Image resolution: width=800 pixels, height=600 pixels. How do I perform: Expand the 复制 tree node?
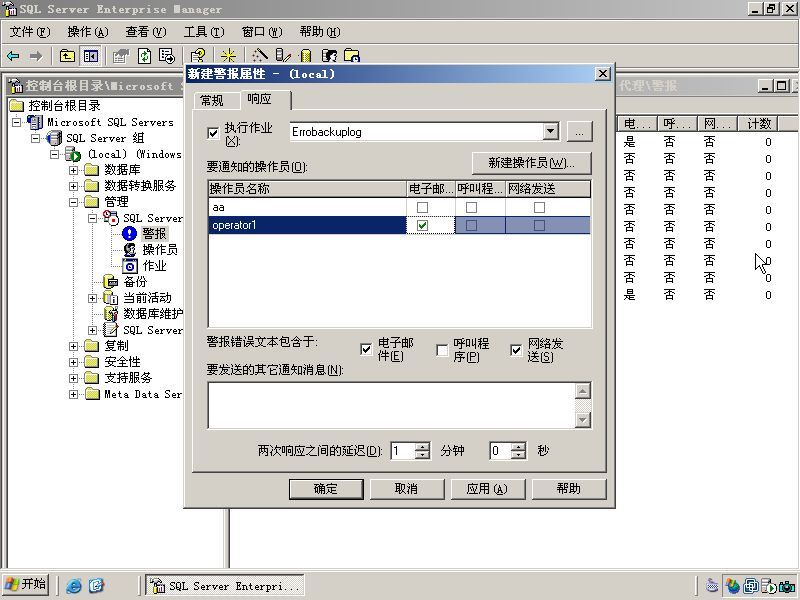click(x=73, y=346)
